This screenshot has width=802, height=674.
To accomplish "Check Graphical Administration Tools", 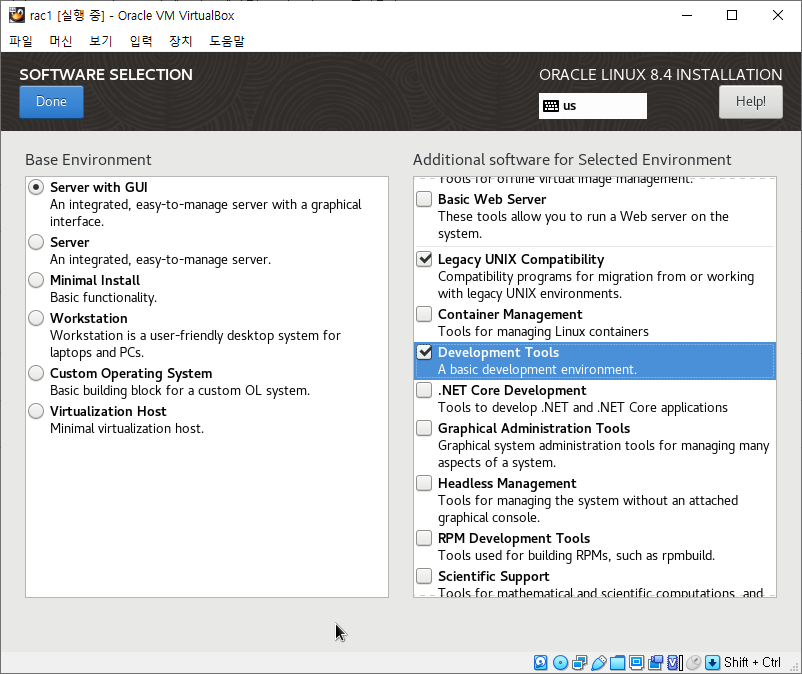I will coord(424,428).
